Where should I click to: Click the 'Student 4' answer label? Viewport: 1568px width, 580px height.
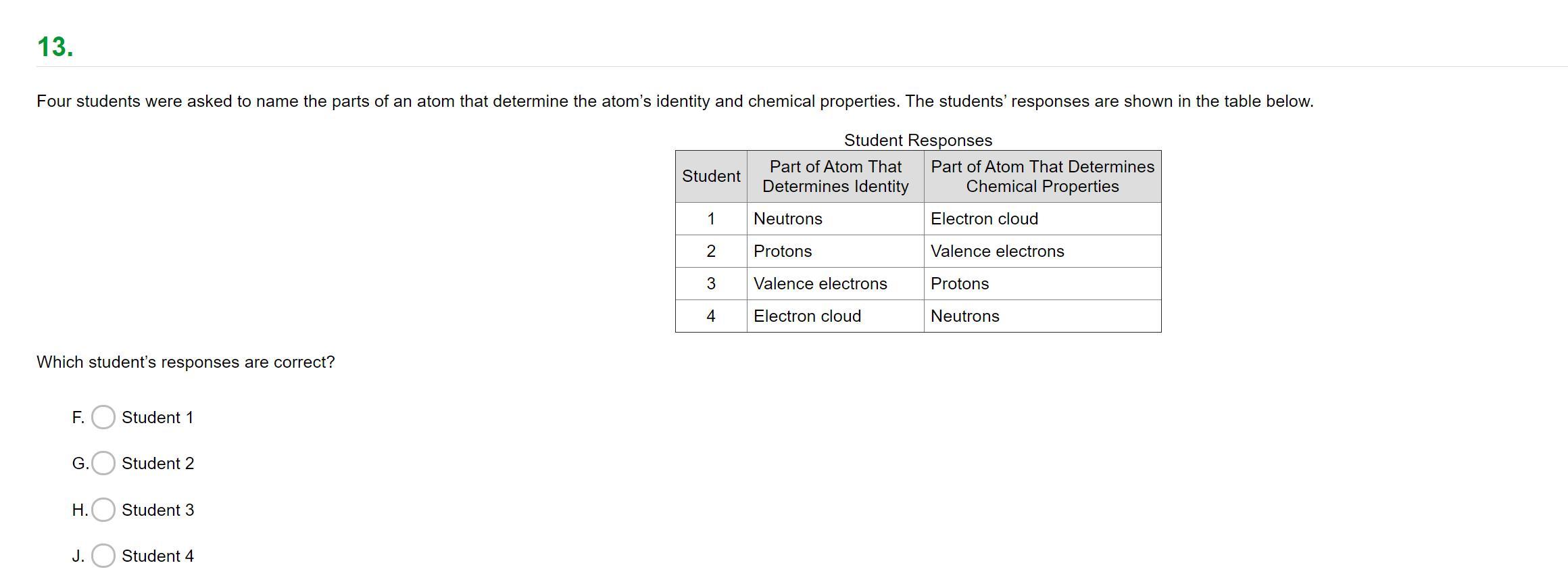click(x=157, y=556)
